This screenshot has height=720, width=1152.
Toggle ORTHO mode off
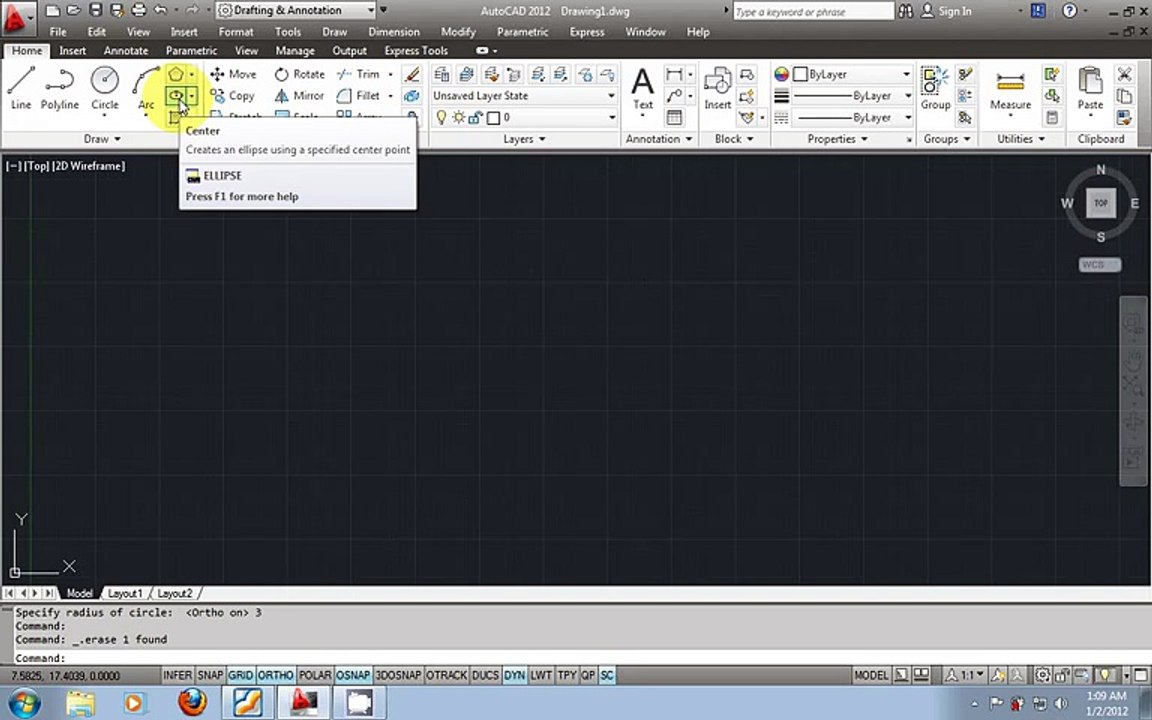(276, 675)
